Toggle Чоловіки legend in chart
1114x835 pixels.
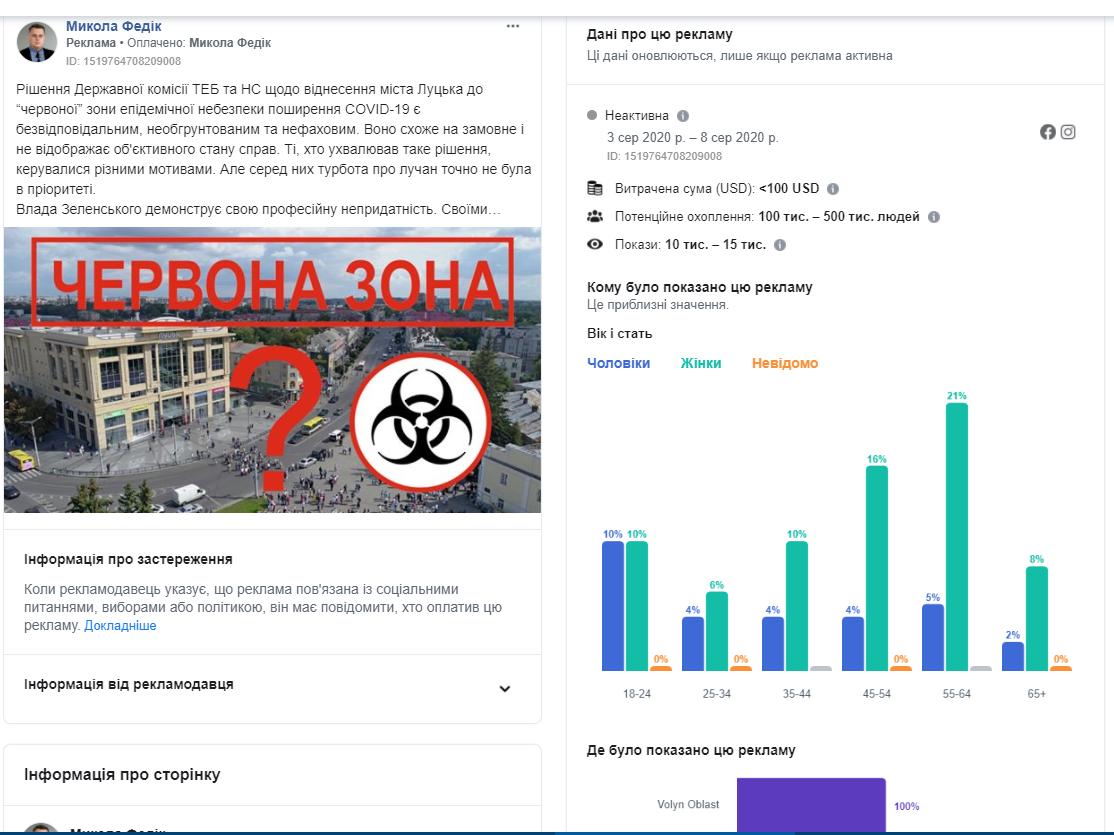pyautogui.click(x=618, y=363)
